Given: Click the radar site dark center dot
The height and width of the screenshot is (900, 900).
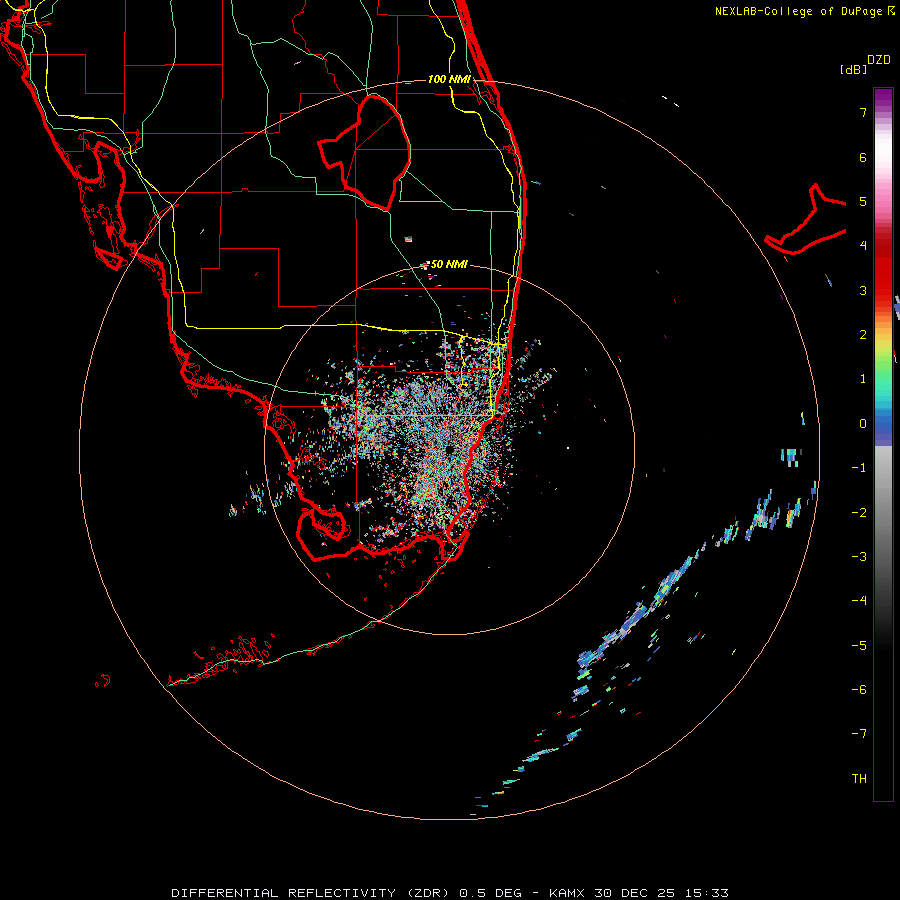Looking at the screenshot, I should [x=449, y=449].
